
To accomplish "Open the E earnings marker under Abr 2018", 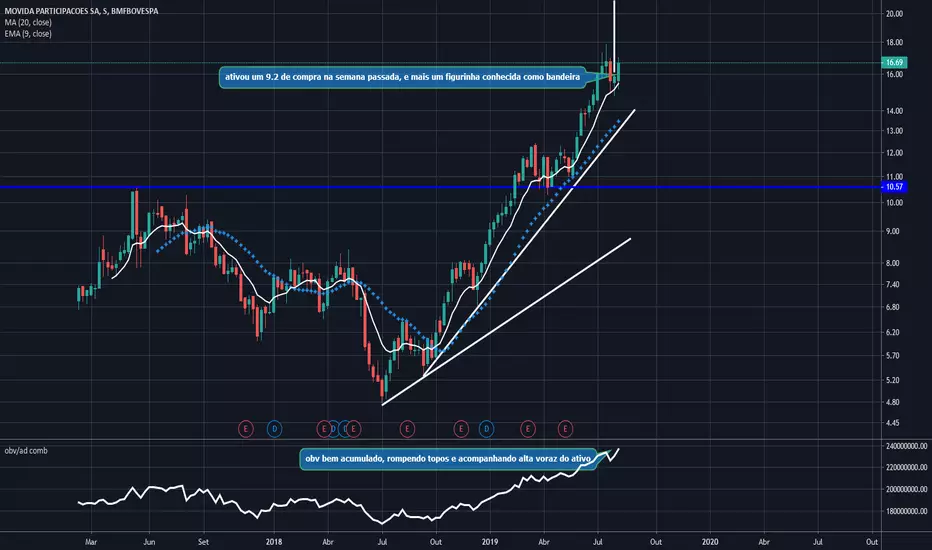I will [323, 428].
